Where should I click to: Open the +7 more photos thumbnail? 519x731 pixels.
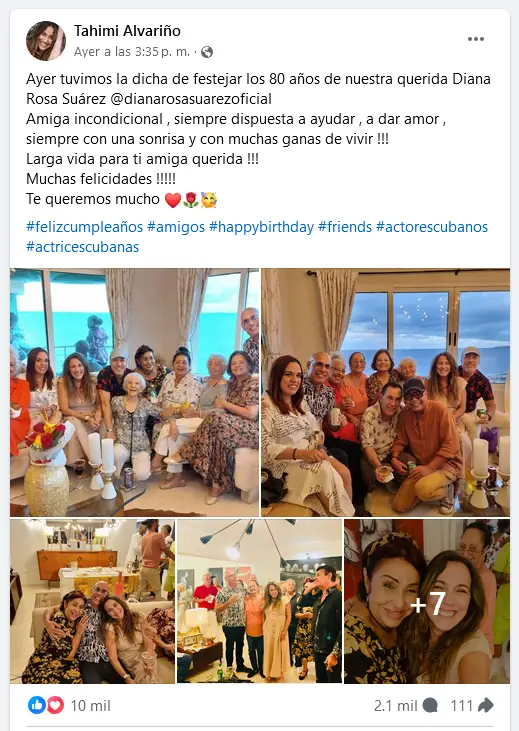tap(427, 601)
